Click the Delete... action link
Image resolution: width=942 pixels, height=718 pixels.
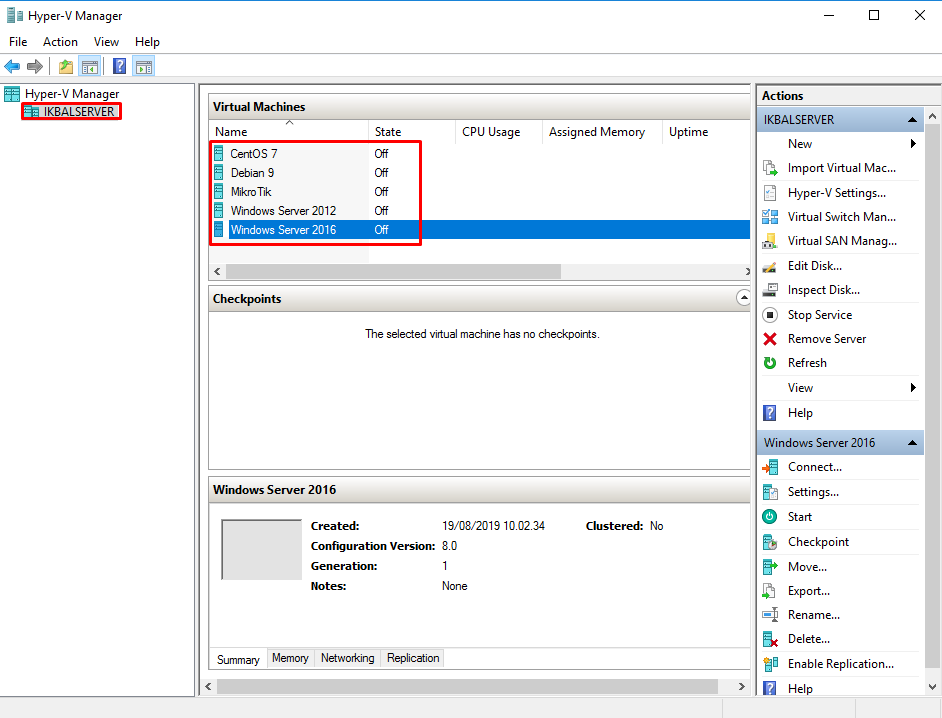[809, 639]
